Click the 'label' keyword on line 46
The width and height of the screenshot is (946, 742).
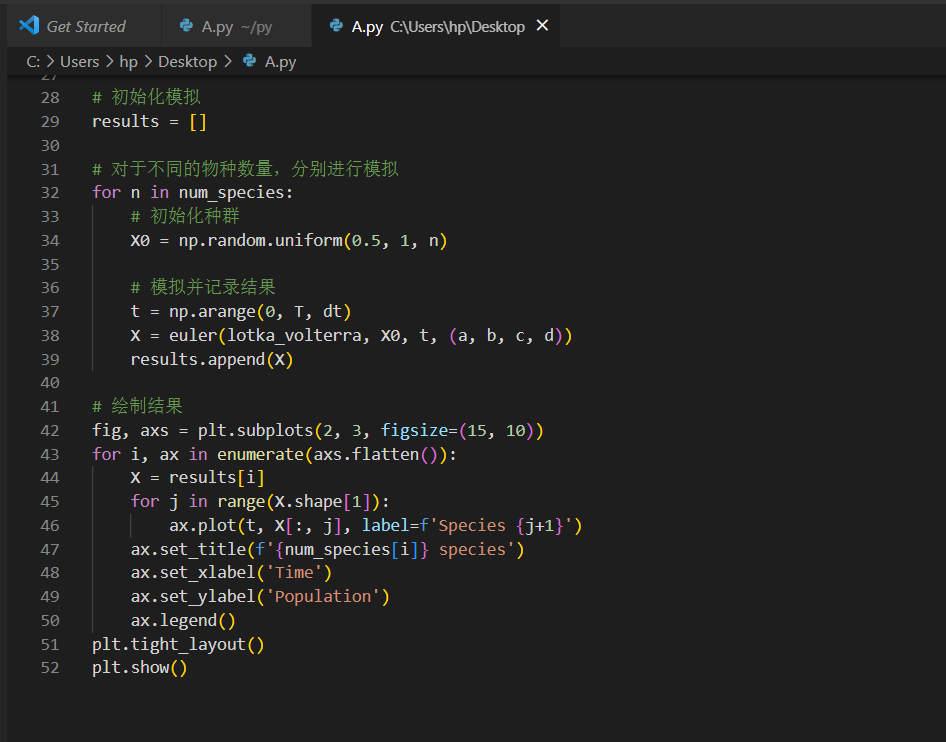click(x=386, y=525)
